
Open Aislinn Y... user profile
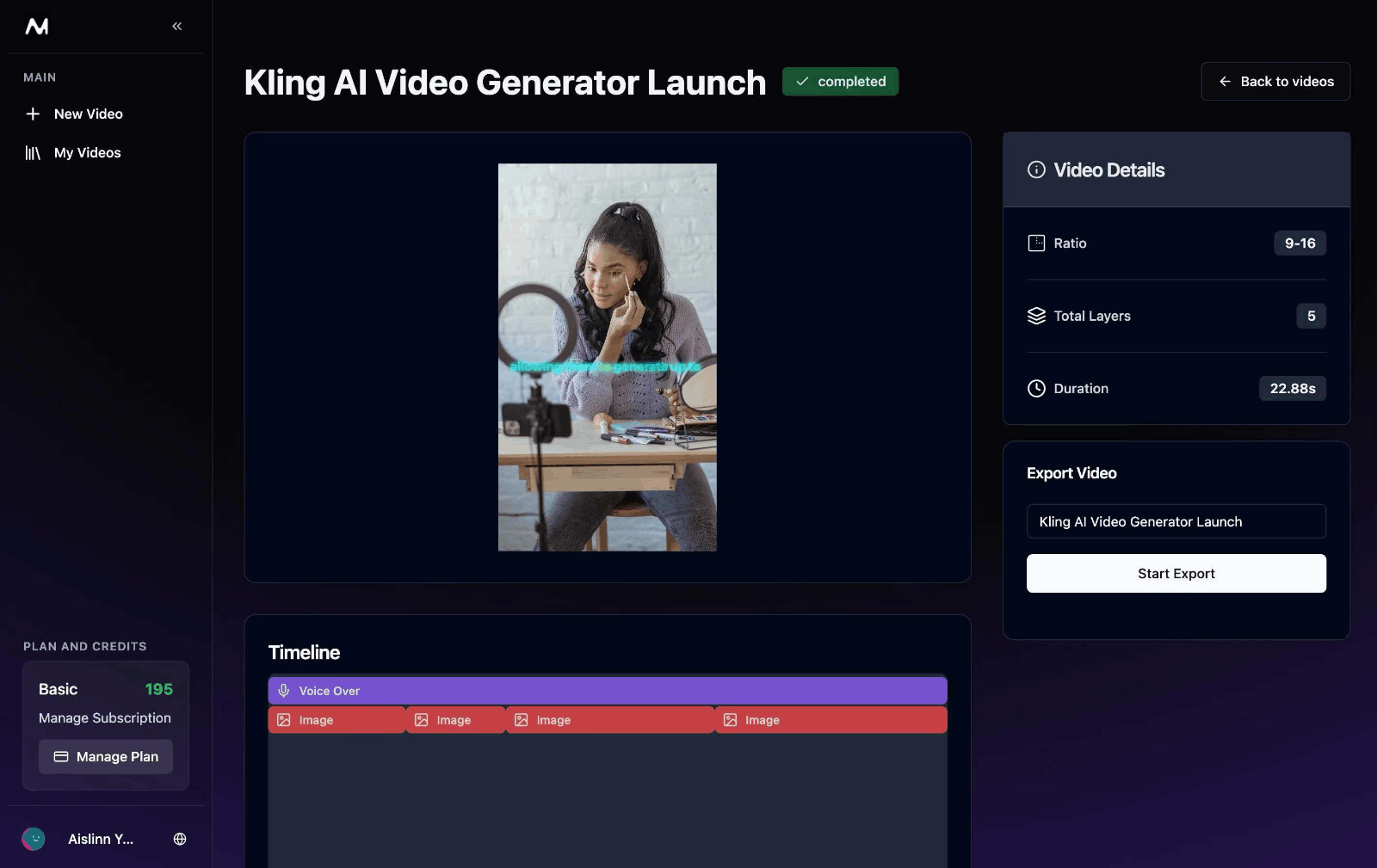tap(101, 839)
